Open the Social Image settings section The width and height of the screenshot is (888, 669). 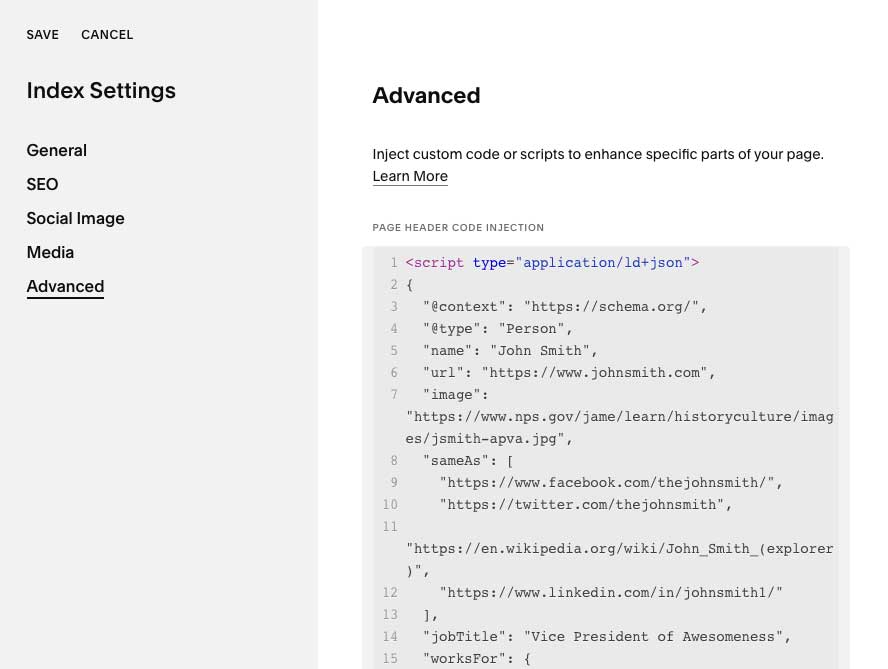click(x=75, y=219)
